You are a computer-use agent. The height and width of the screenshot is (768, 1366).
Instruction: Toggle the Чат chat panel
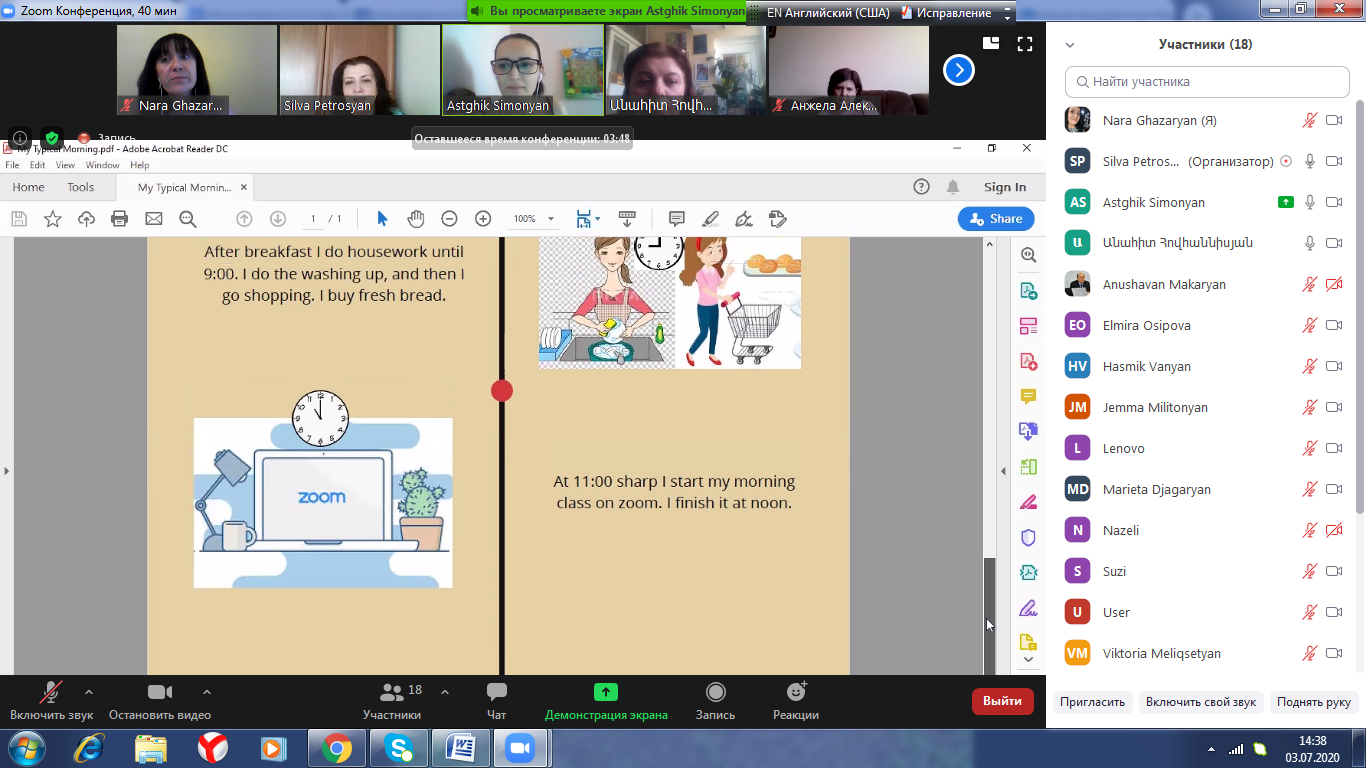(x=496, y=701)
